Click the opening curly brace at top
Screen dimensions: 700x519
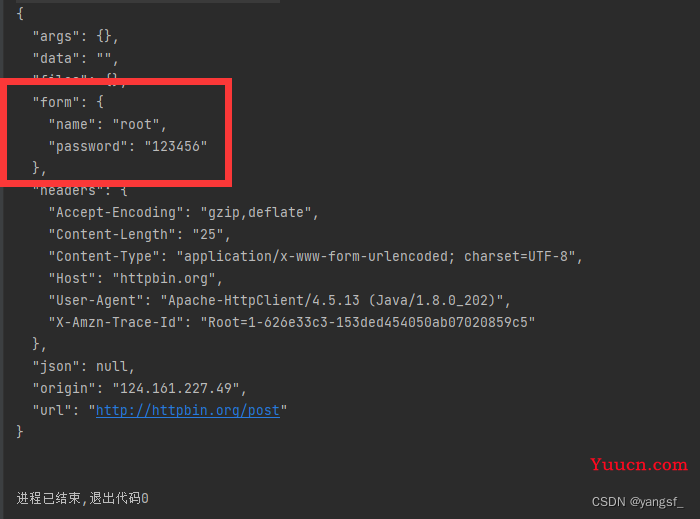pyautogui.click(x=20, y=13)
